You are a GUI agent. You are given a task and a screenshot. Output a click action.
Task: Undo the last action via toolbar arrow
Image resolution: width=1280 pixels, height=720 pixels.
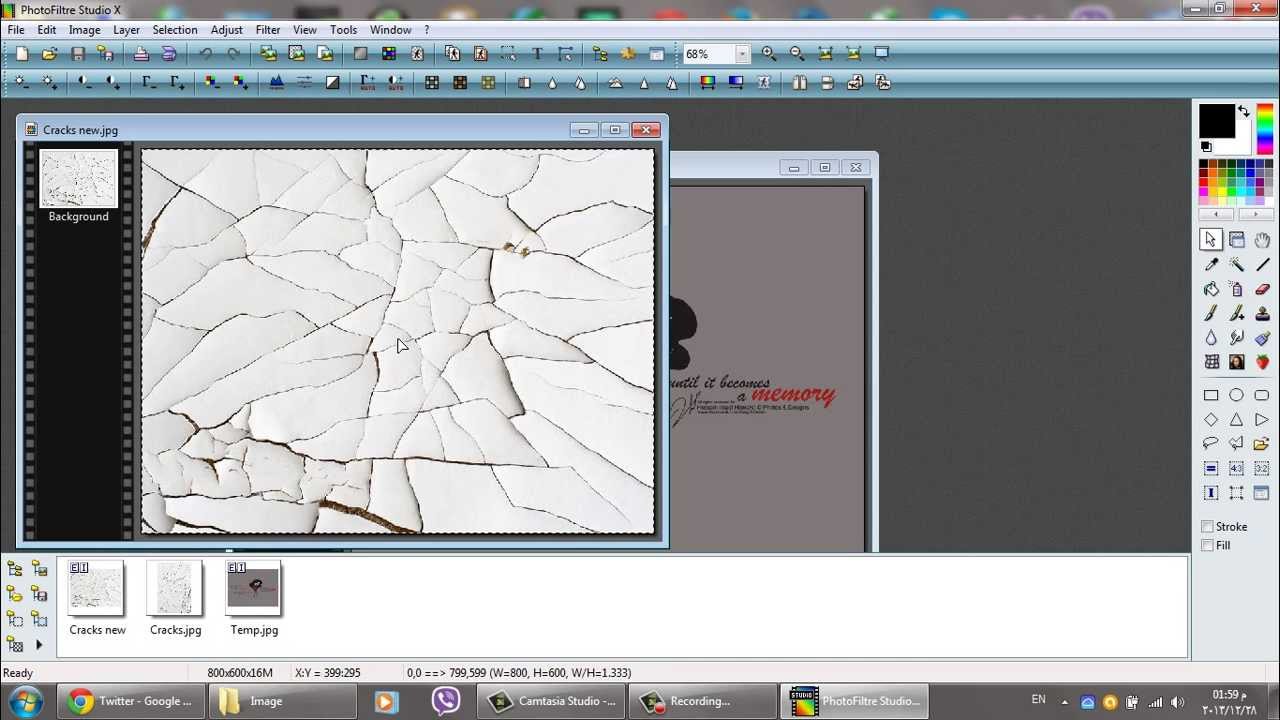pos(205,54)
